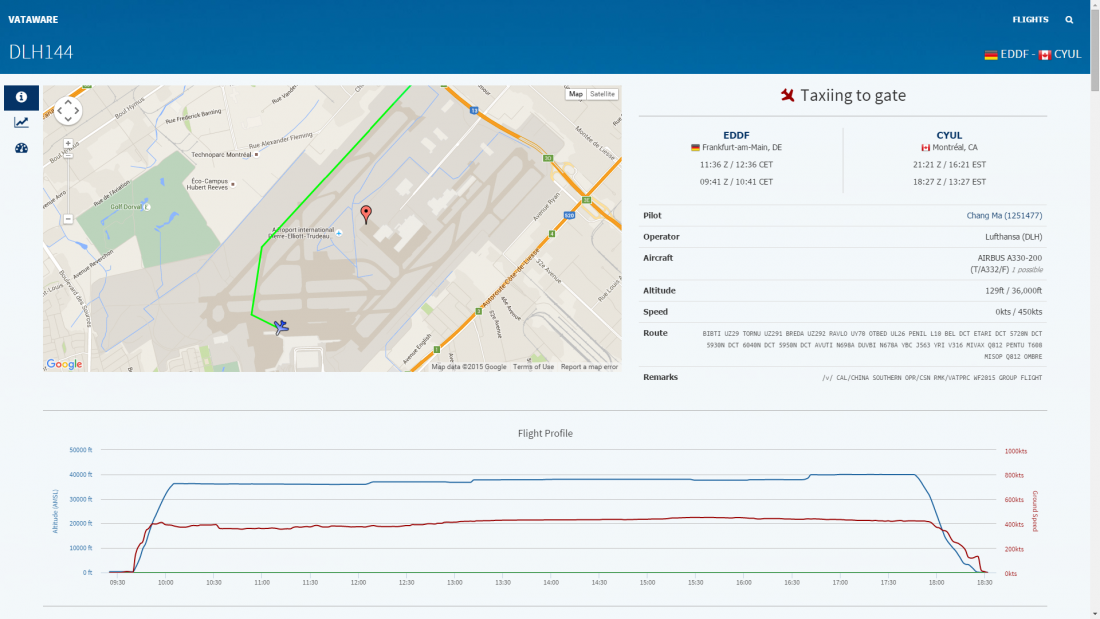Click the red destination map pin
This screenshot has height=619, width=1100.
(x=365, y=214)
